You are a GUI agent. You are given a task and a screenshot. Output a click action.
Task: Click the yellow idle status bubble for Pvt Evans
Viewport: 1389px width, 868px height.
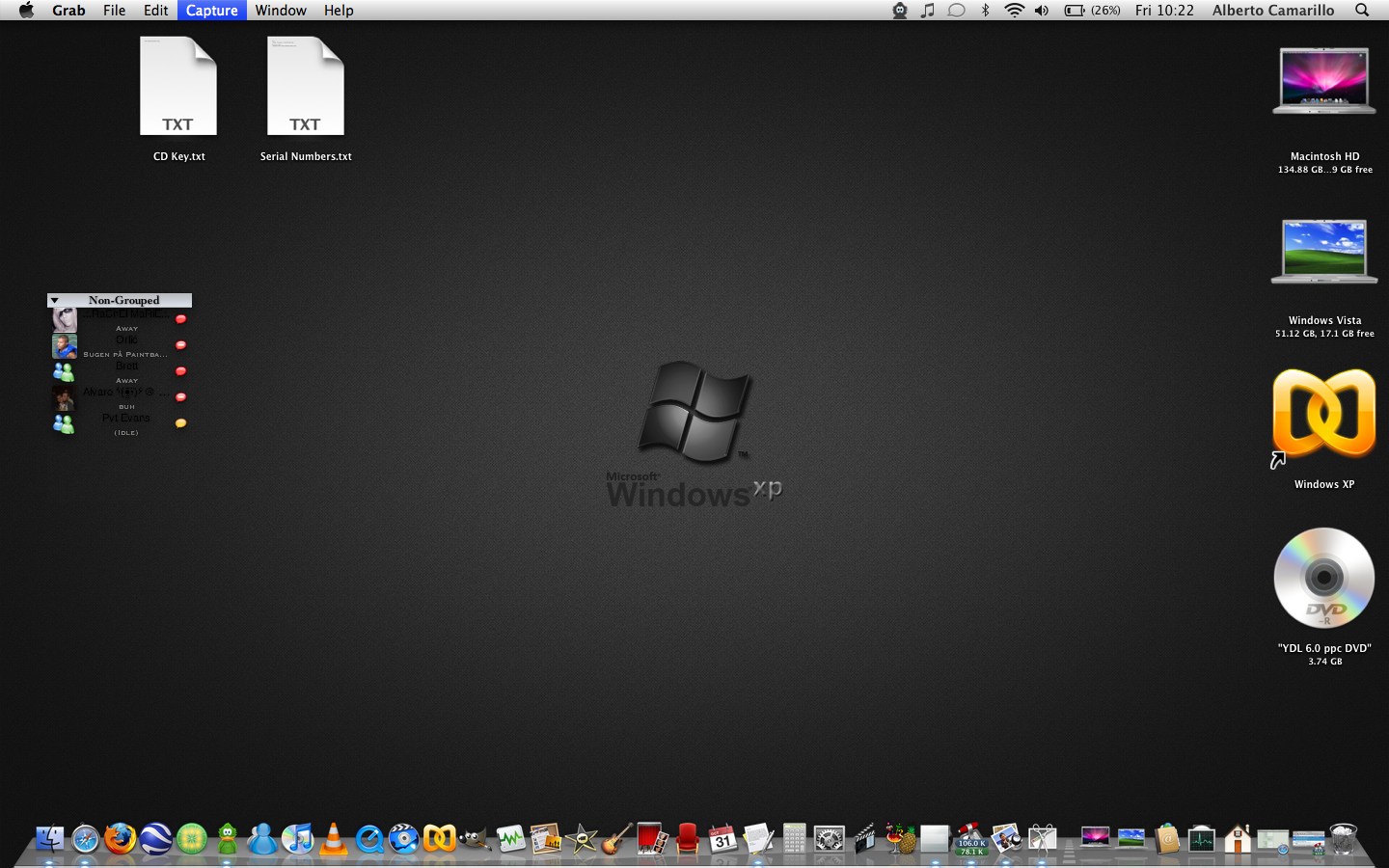180,423
